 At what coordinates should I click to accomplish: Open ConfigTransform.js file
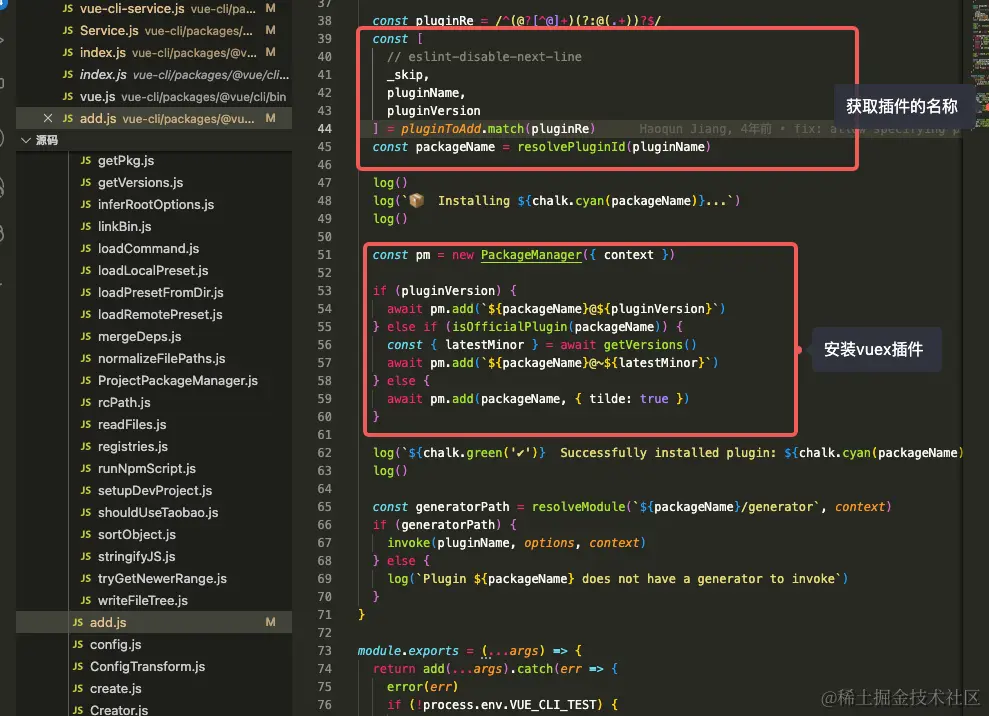pos(148,667)
